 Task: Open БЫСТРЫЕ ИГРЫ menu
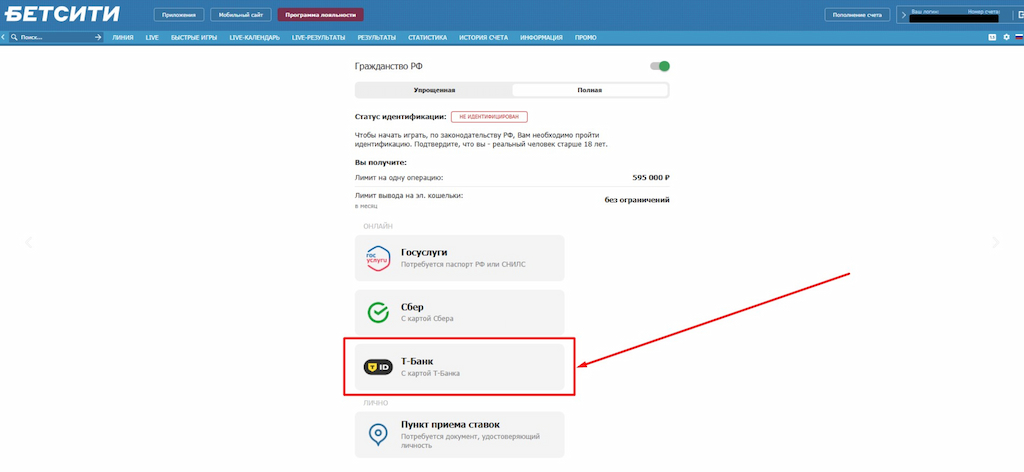pos(194,38)
